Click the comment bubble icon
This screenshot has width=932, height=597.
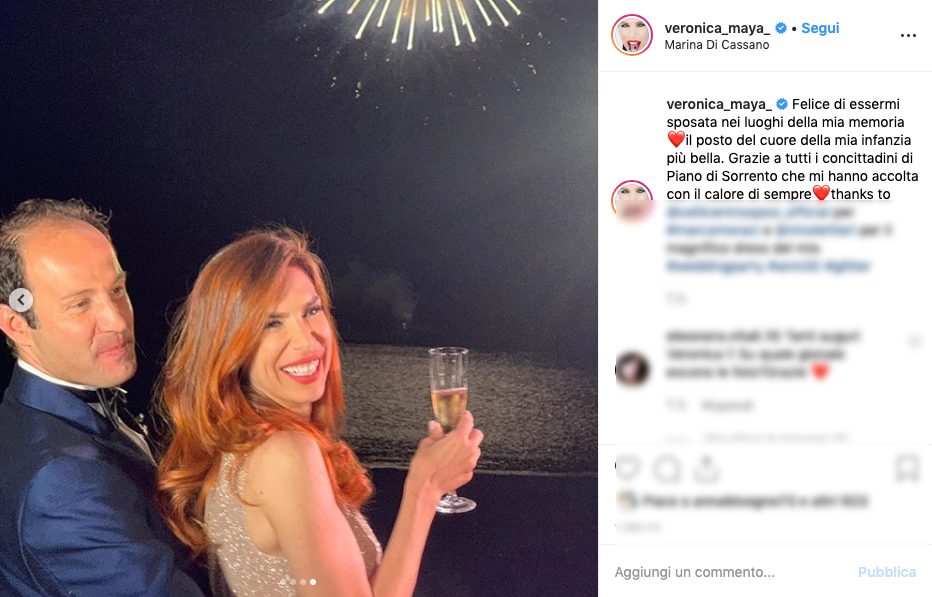[x=667, y=468]
